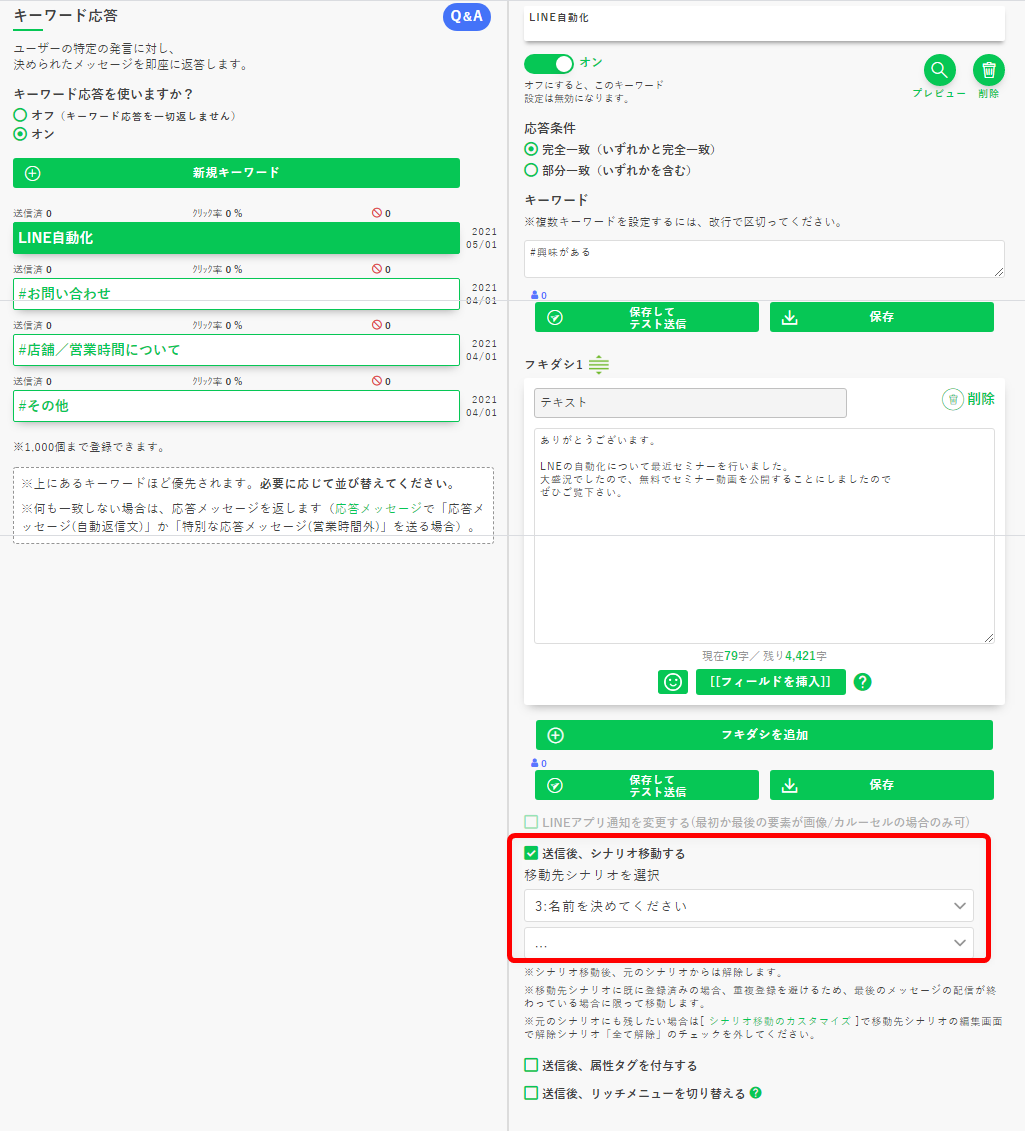Open the Q&A badge
Image resolution: width=1025 pixels, height=1131 pixels.
point(466,17)
